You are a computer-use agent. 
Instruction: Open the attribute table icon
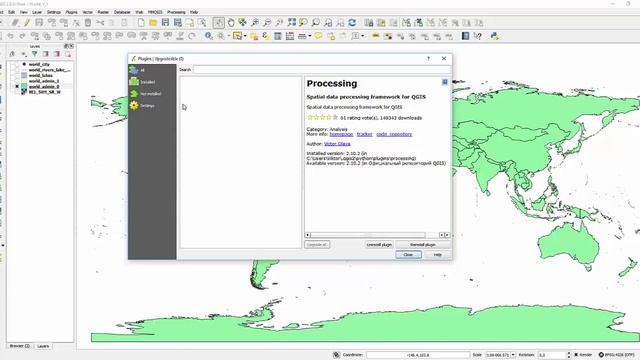point(278,36)
